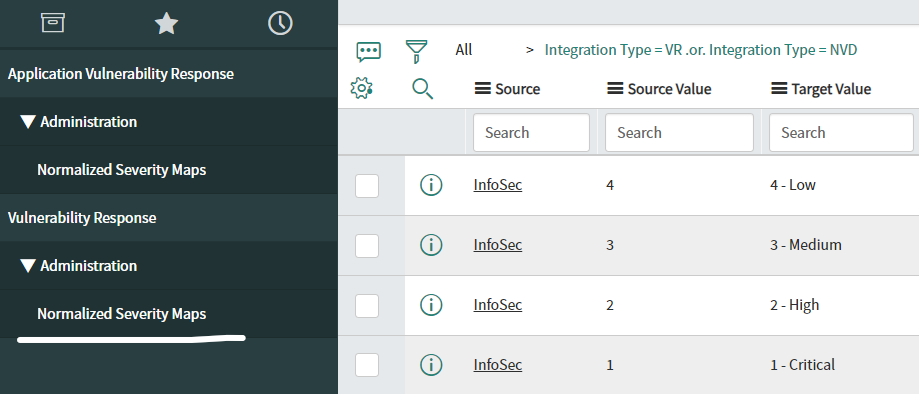The height and width of the screenshot is (394, 919).
Task: Focus the Source Value column search field
Action: click(x=679, y=133)
